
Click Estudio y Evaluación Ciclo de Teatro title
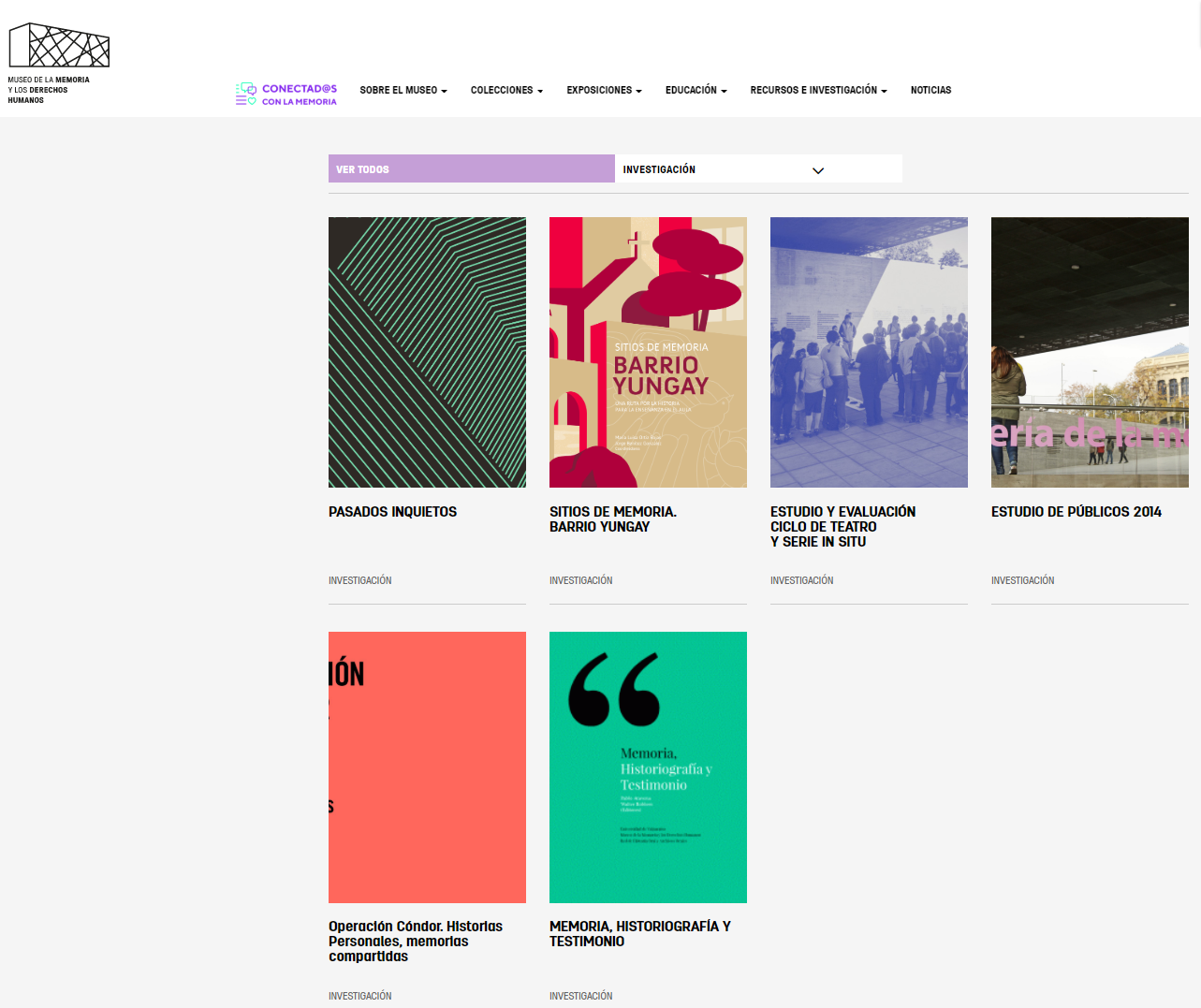[843, 527]
